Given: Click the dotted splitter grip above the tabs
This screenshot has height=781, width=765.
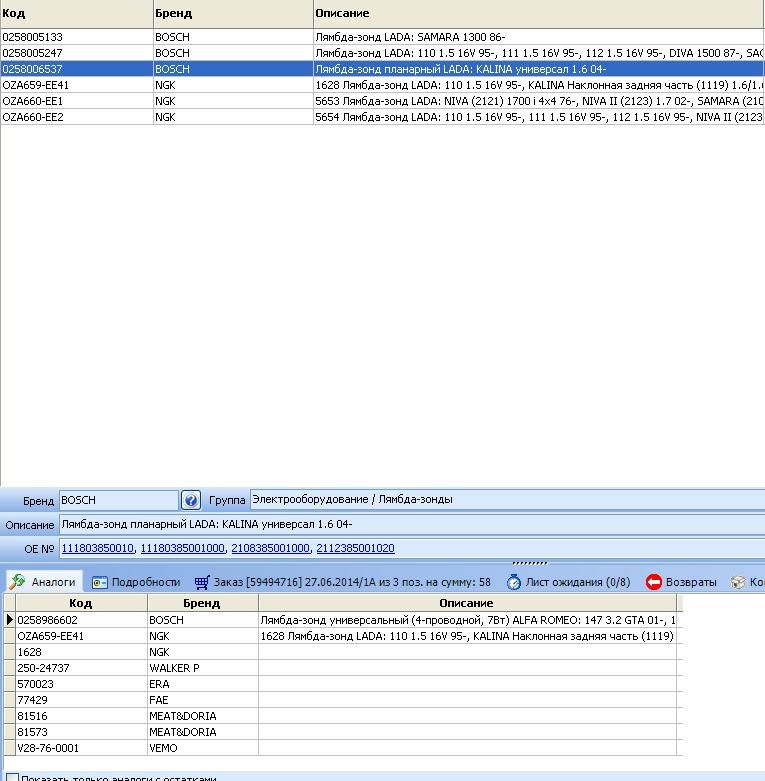Looking at the screenshot, I should tap(529, 563).
